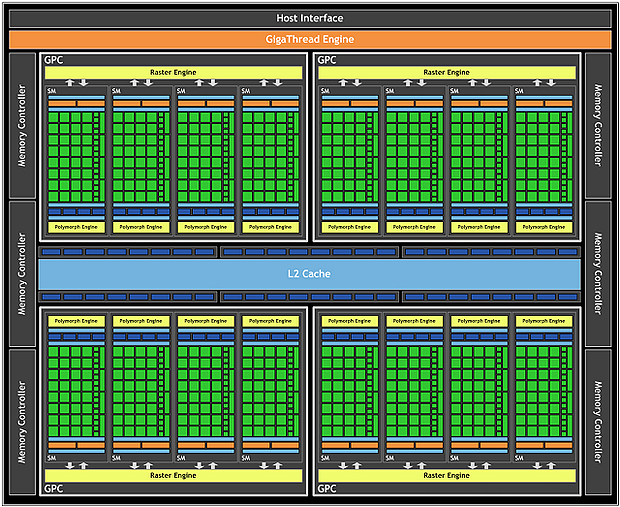Select Raster Engine in the bottom-left GPC

click(173, 475)
